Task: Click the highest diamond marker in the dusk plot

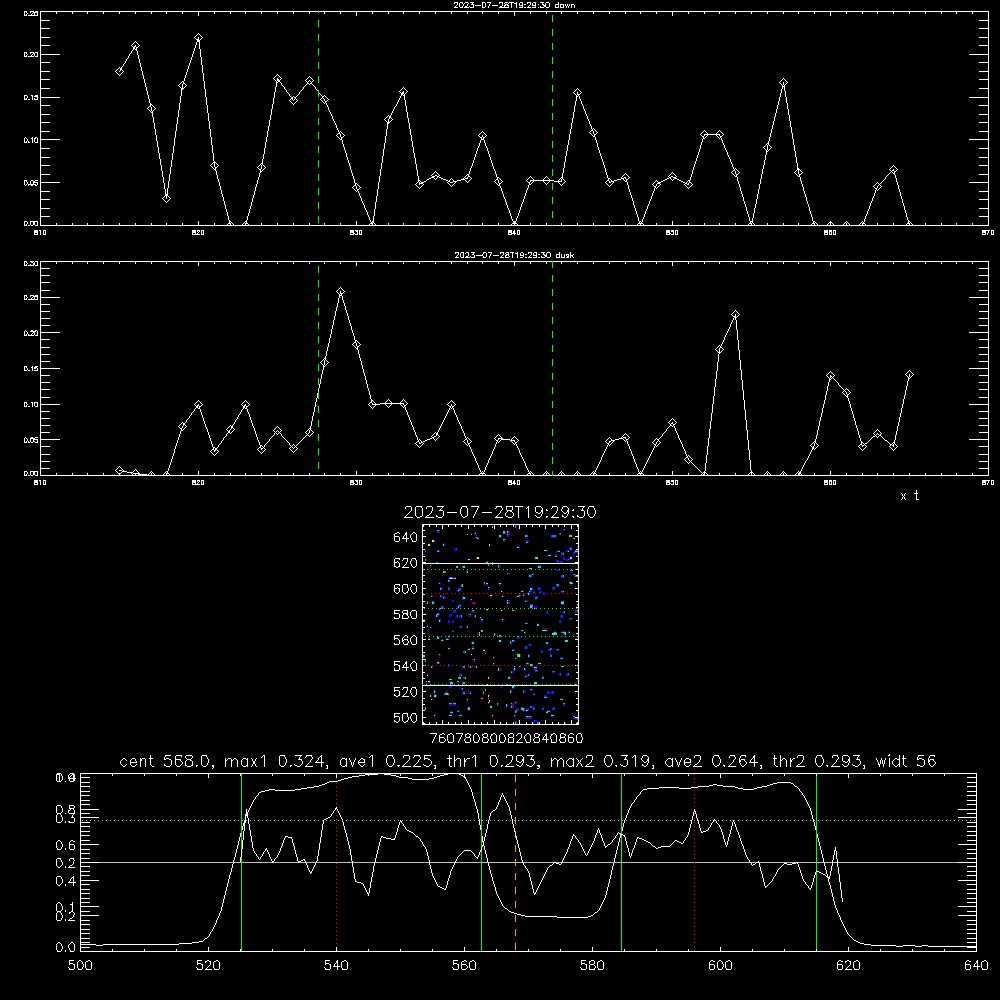Action: pyautogui.click(x=341, y=291)
